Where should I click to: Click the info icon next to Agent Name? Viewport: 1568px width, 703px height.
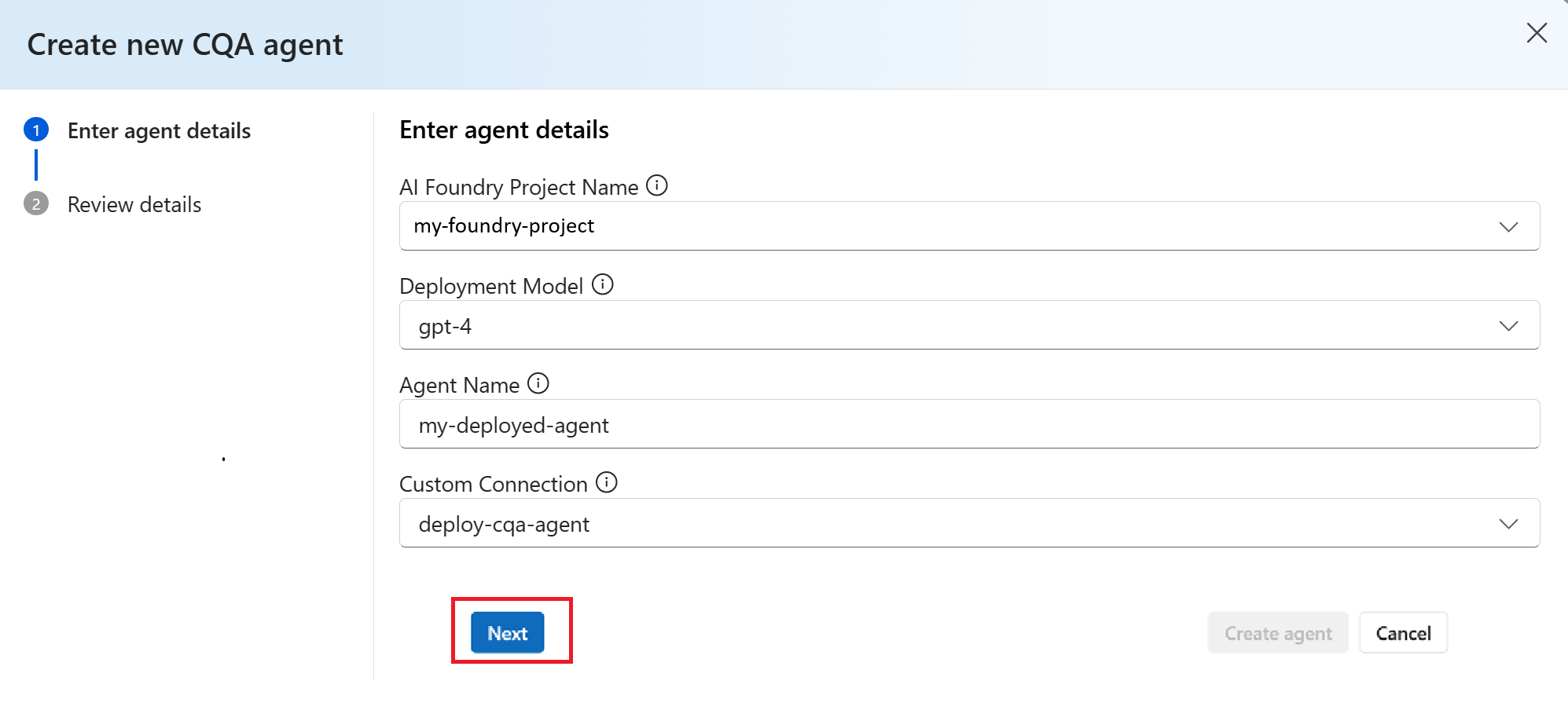click(x=538, y=383)
